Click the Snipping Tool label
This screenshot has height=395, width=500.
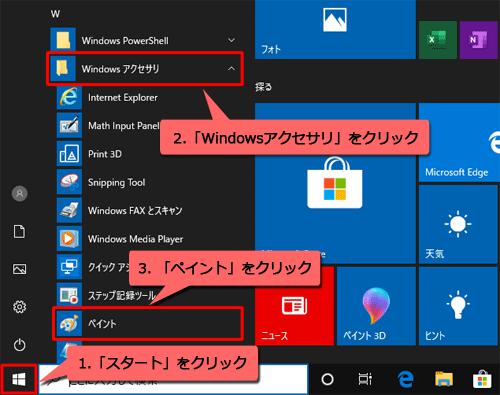click(116, 183)
